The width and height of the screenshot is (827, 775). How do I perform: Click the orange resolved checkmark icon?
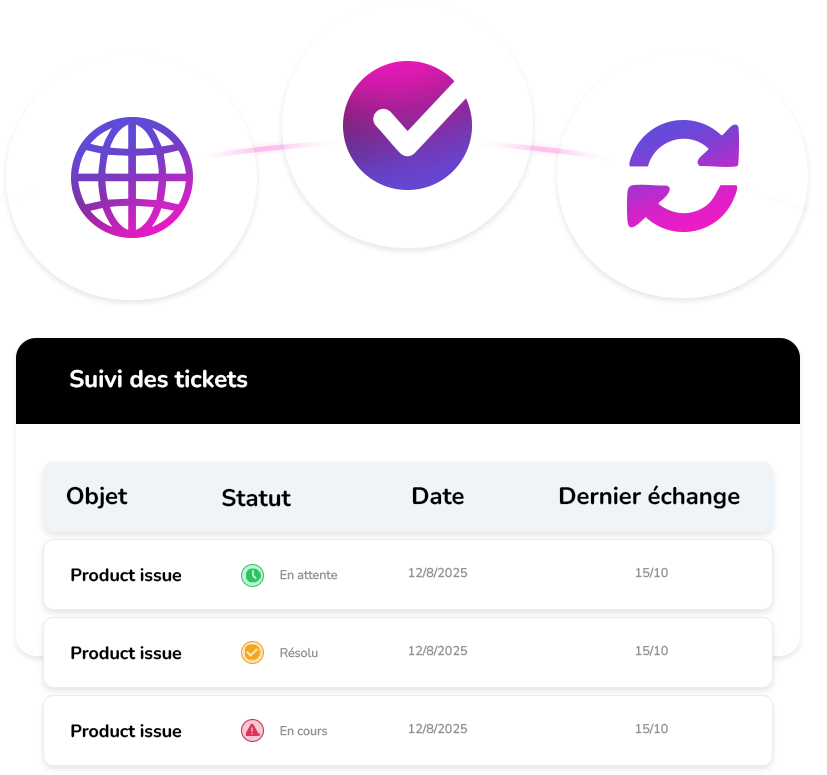[x=253, y=653]
